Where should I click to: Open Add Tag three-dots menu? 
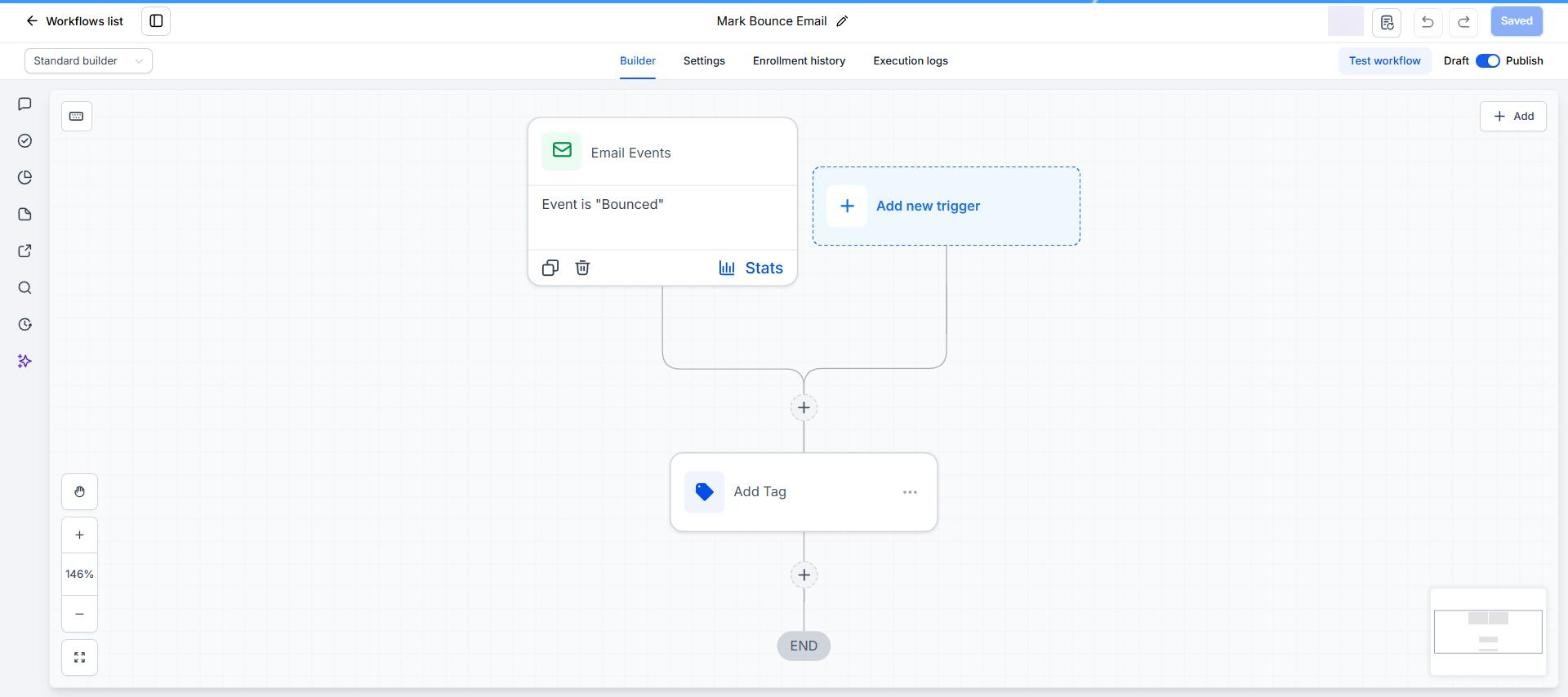[910, 492]
